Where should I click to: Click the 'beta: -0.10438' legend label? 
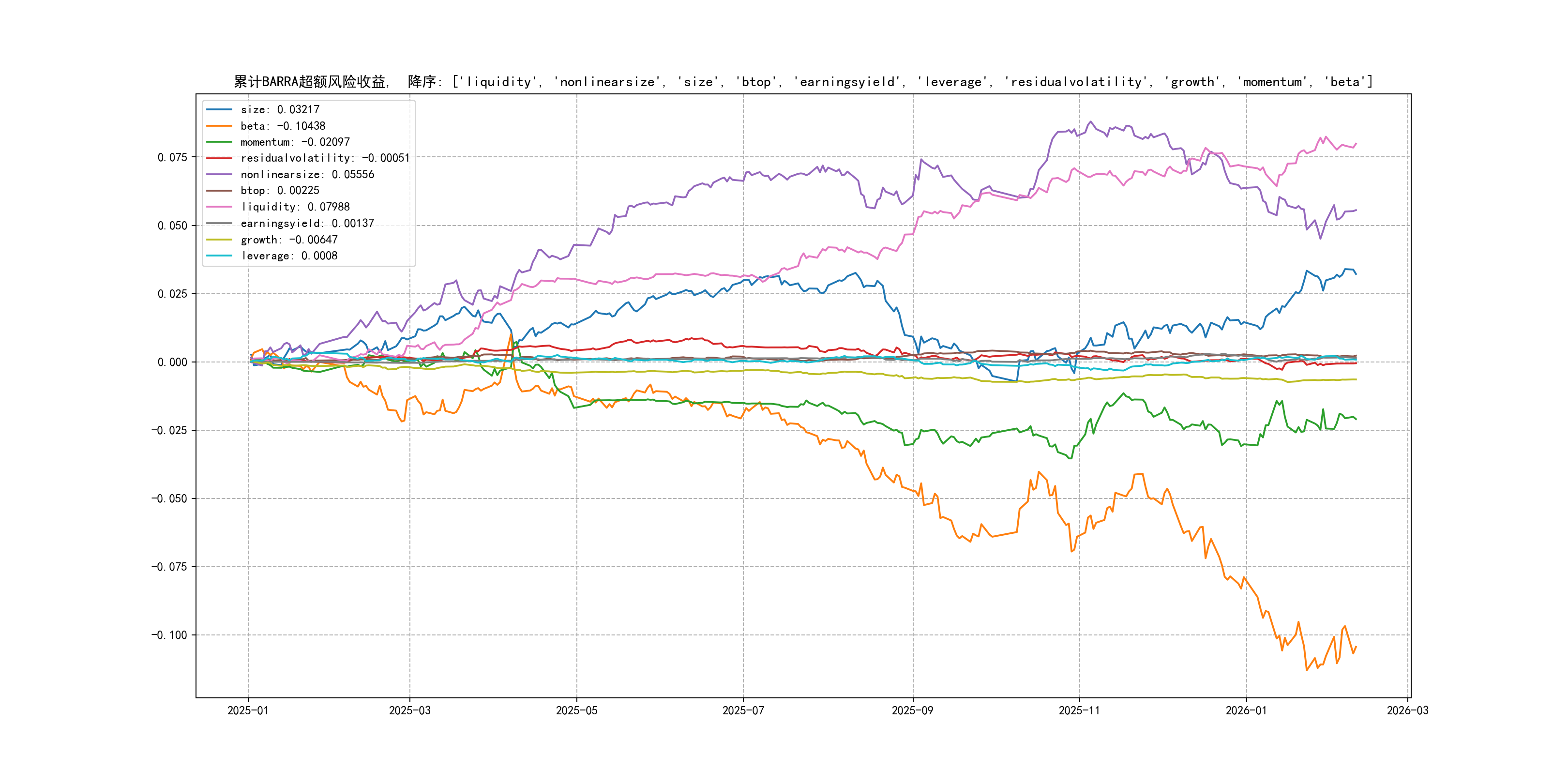click(x=283, y=126)
